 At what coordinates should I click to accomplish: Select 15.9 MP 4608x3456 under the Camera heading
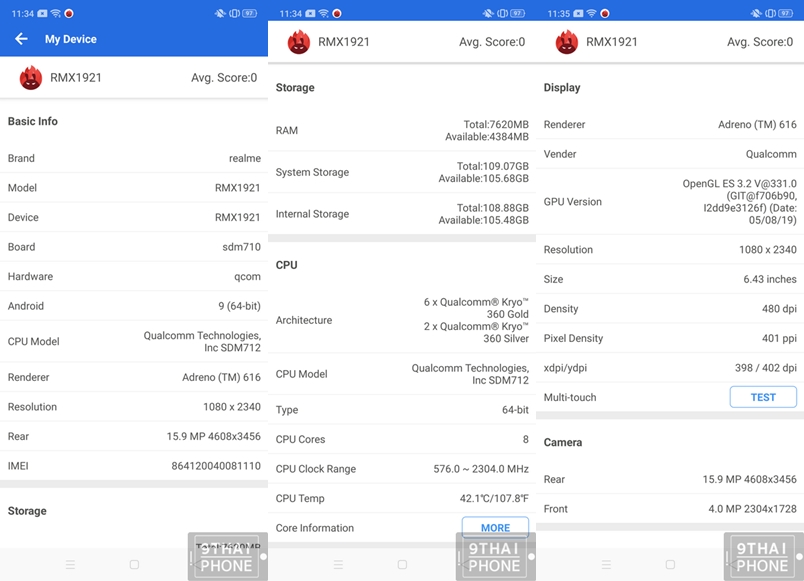pyautogui.click(x=750, y=479)
